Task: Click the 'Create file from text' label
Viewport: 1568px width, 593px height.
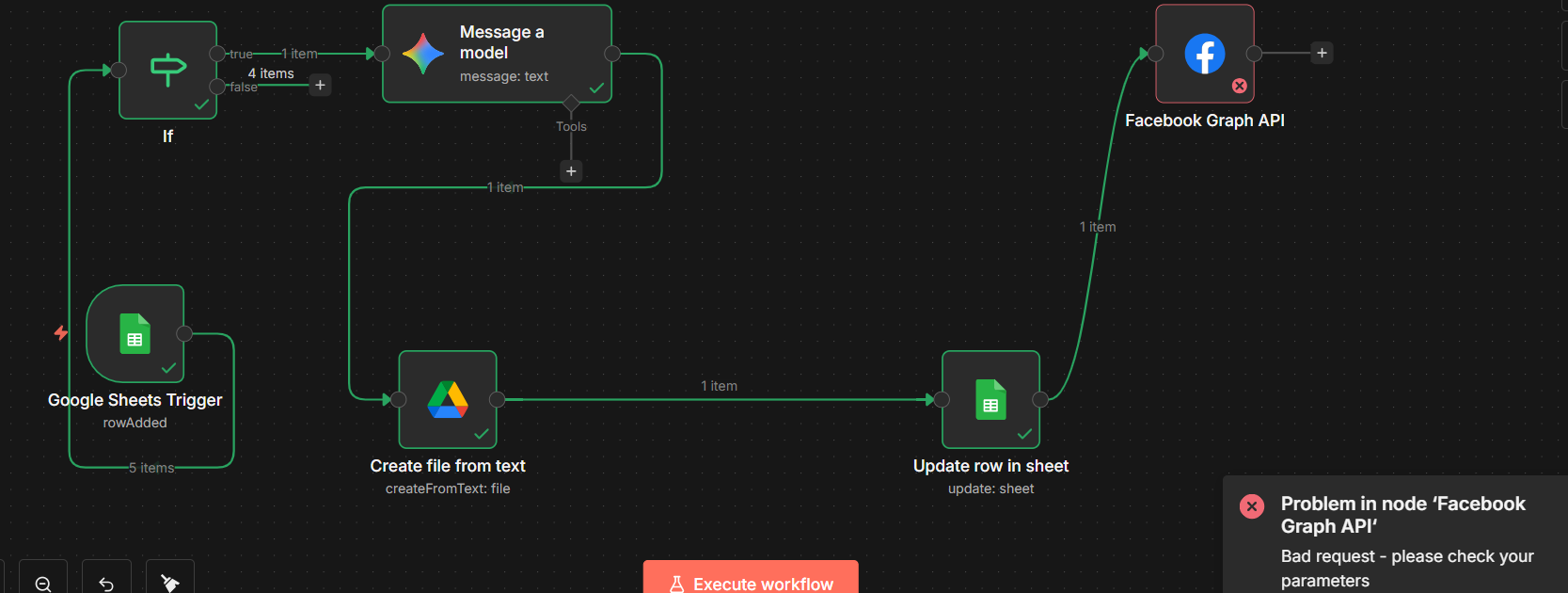Action: pyautogui.click(x=448, y=466)
